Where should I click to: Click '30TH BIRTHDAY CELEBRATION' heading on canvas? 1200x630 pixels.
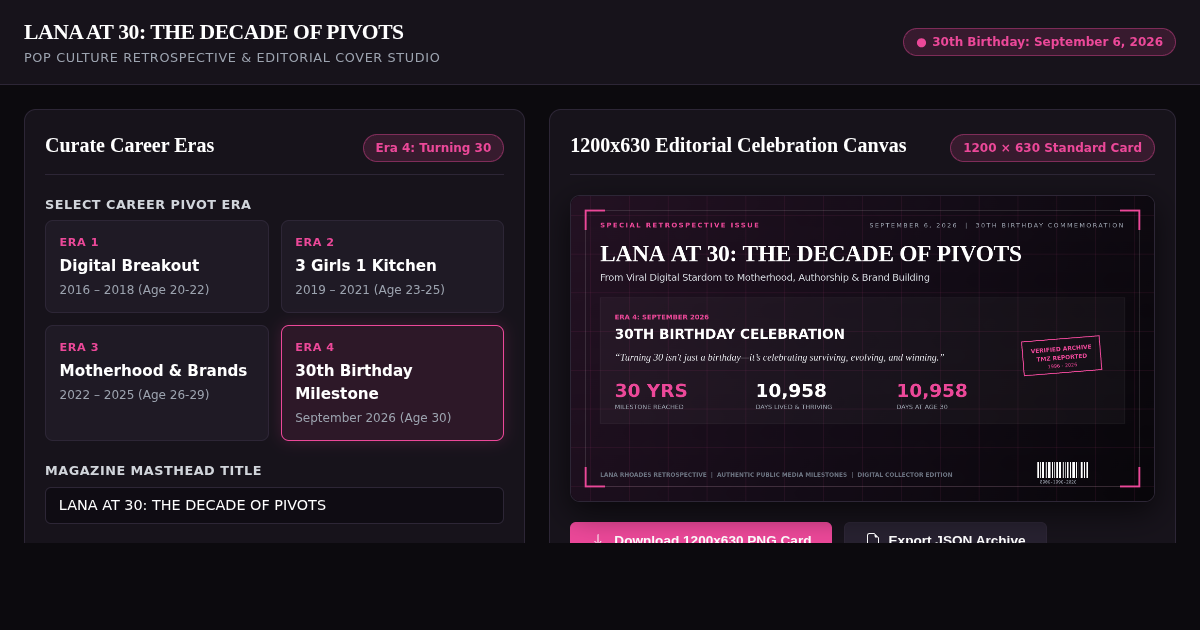(x=729, y=334)
